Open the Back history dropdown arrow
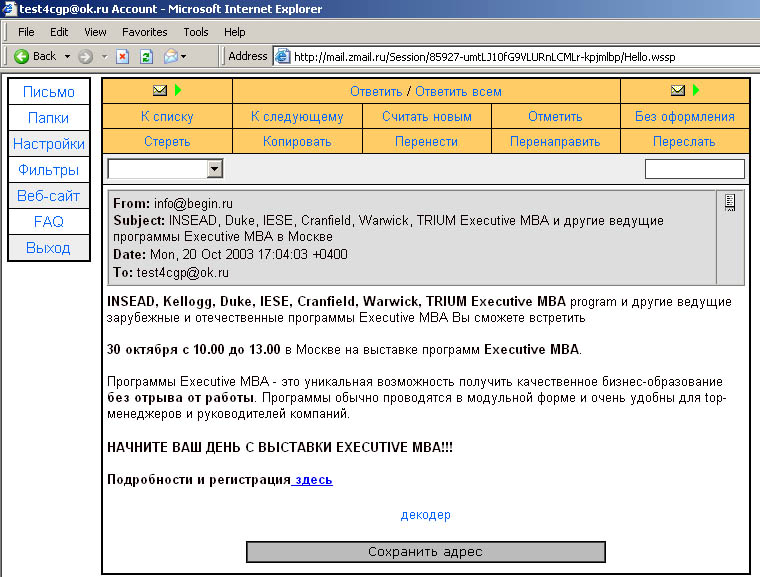 [67, 57]
